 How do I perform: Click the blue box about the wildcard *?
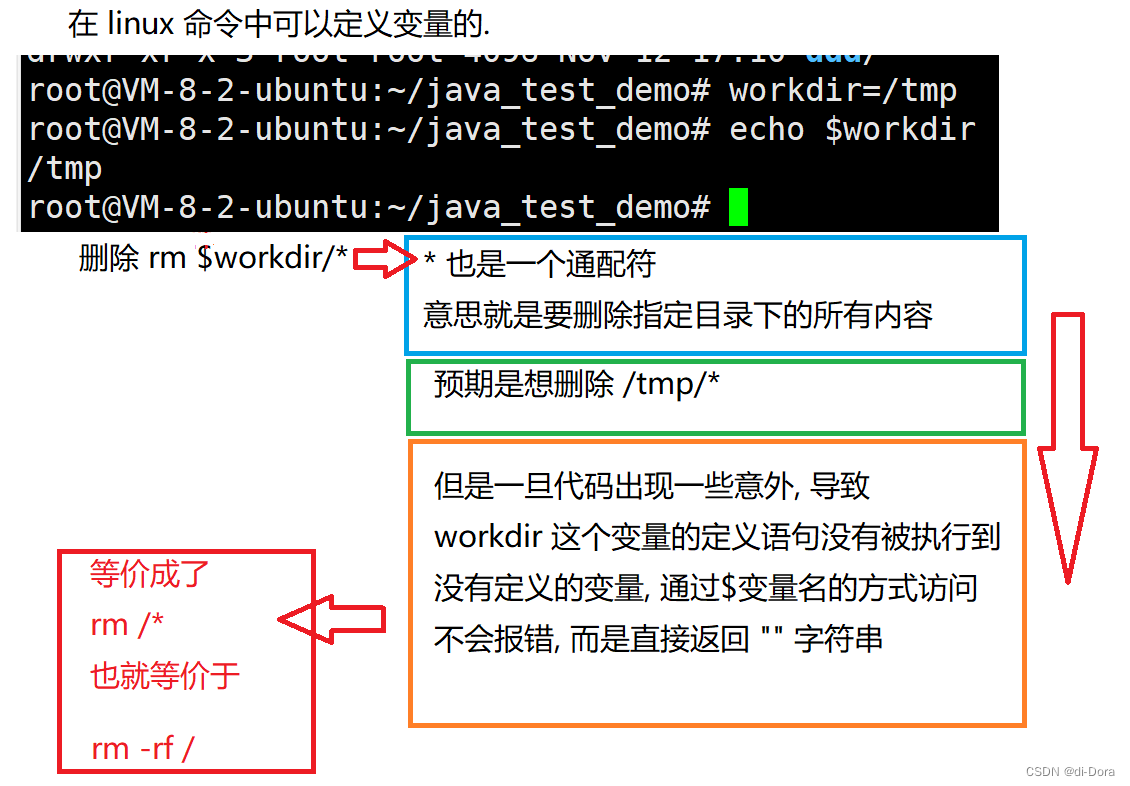(x=715, y=295)
